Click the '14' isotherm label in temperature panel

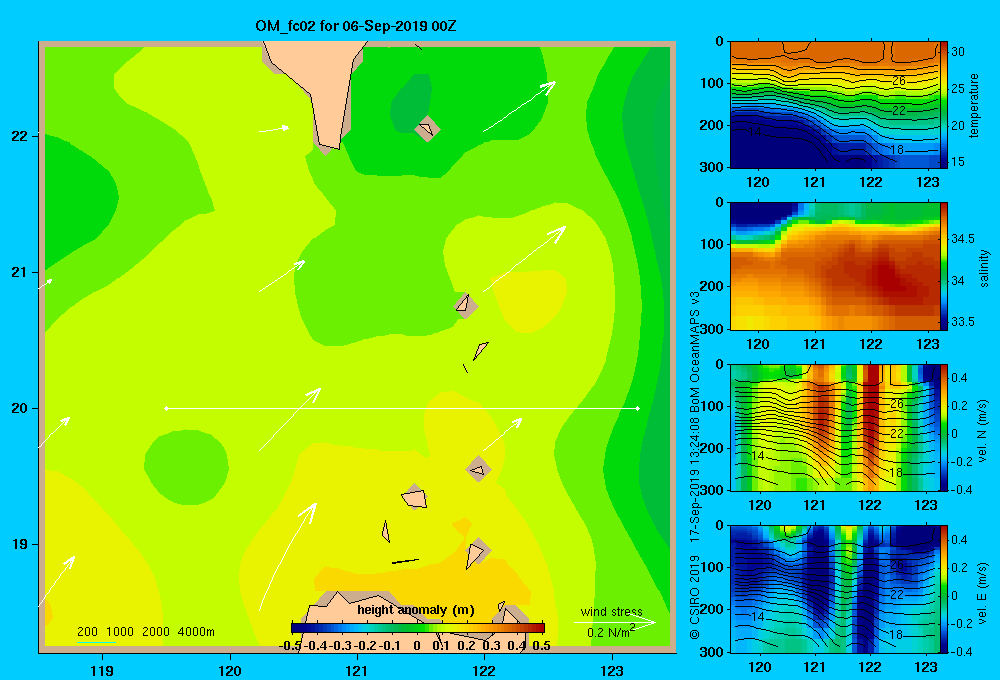coord(755,132)
